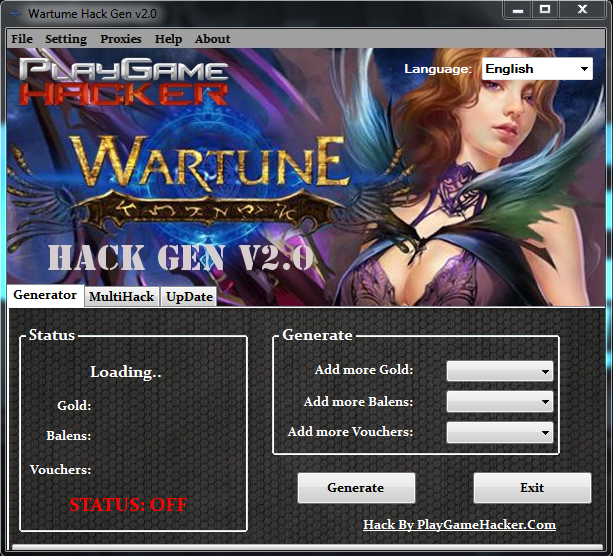Click the Exit button
This screenshot has height=556, width=613.
click(532, 488)
